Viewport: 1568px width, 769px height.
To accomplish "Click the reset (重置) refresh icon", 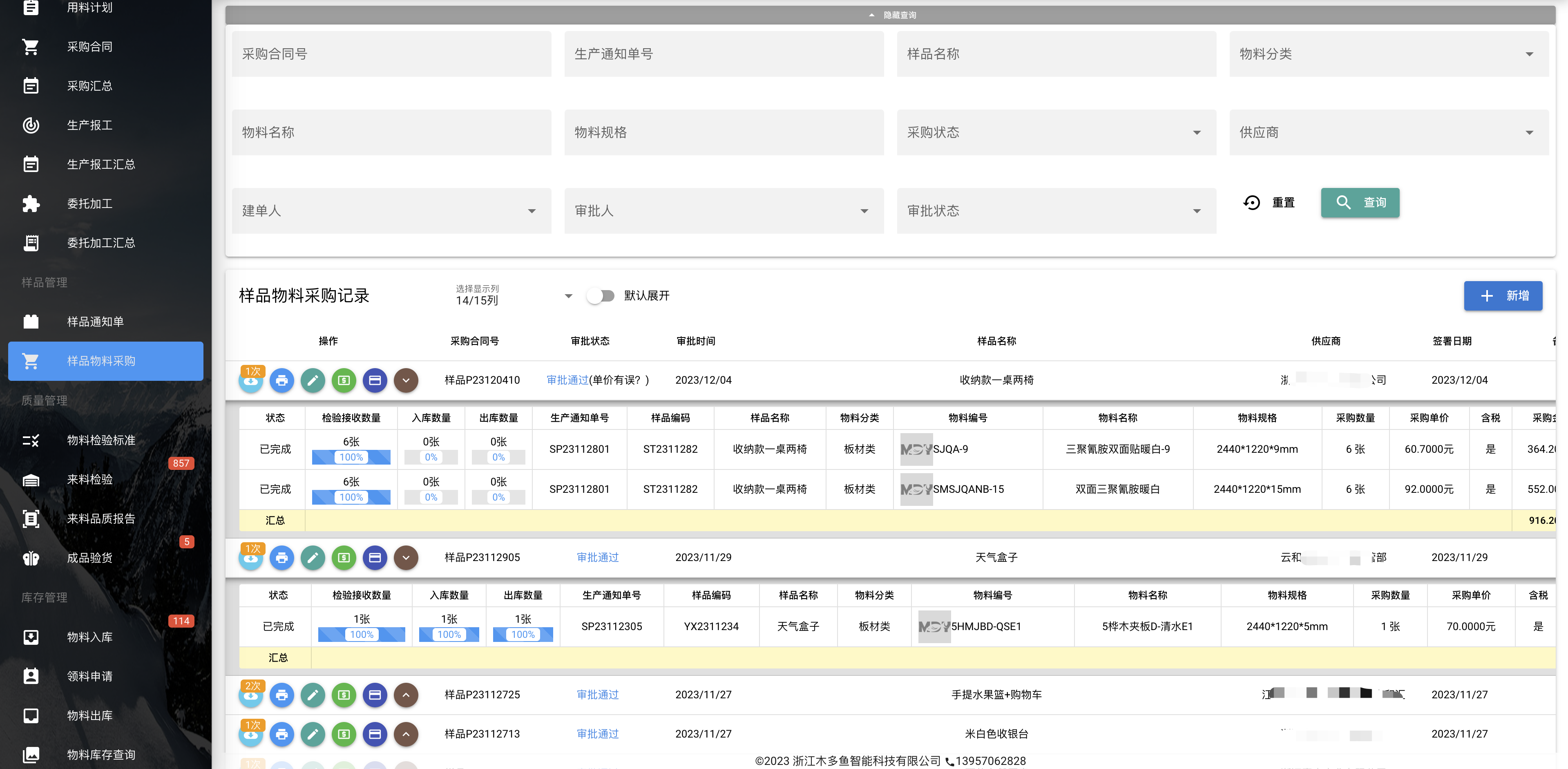I will tap(1251, 203).
